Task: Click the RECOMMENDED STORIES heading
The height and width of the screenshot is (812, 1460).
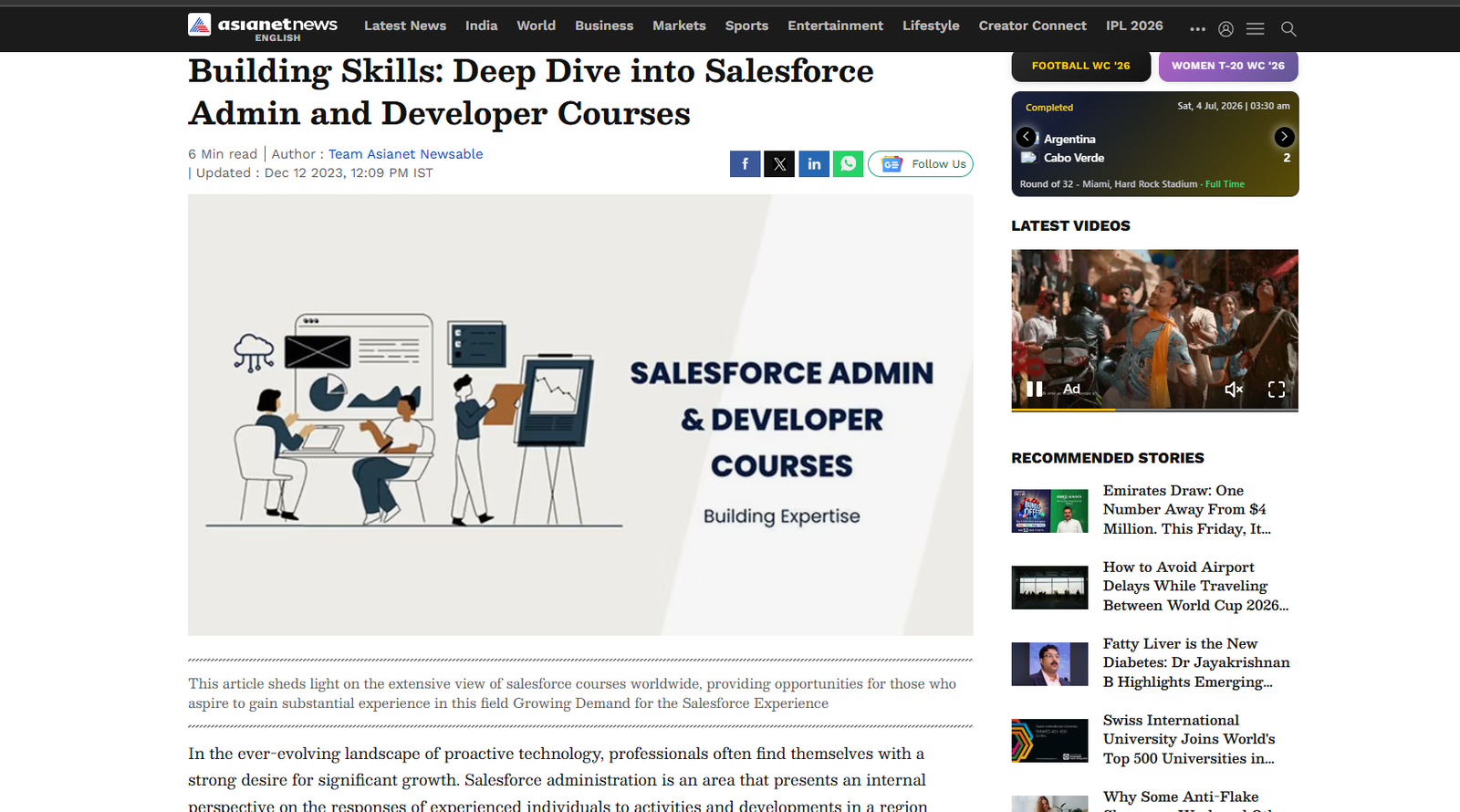Action: coord(1108,458)
